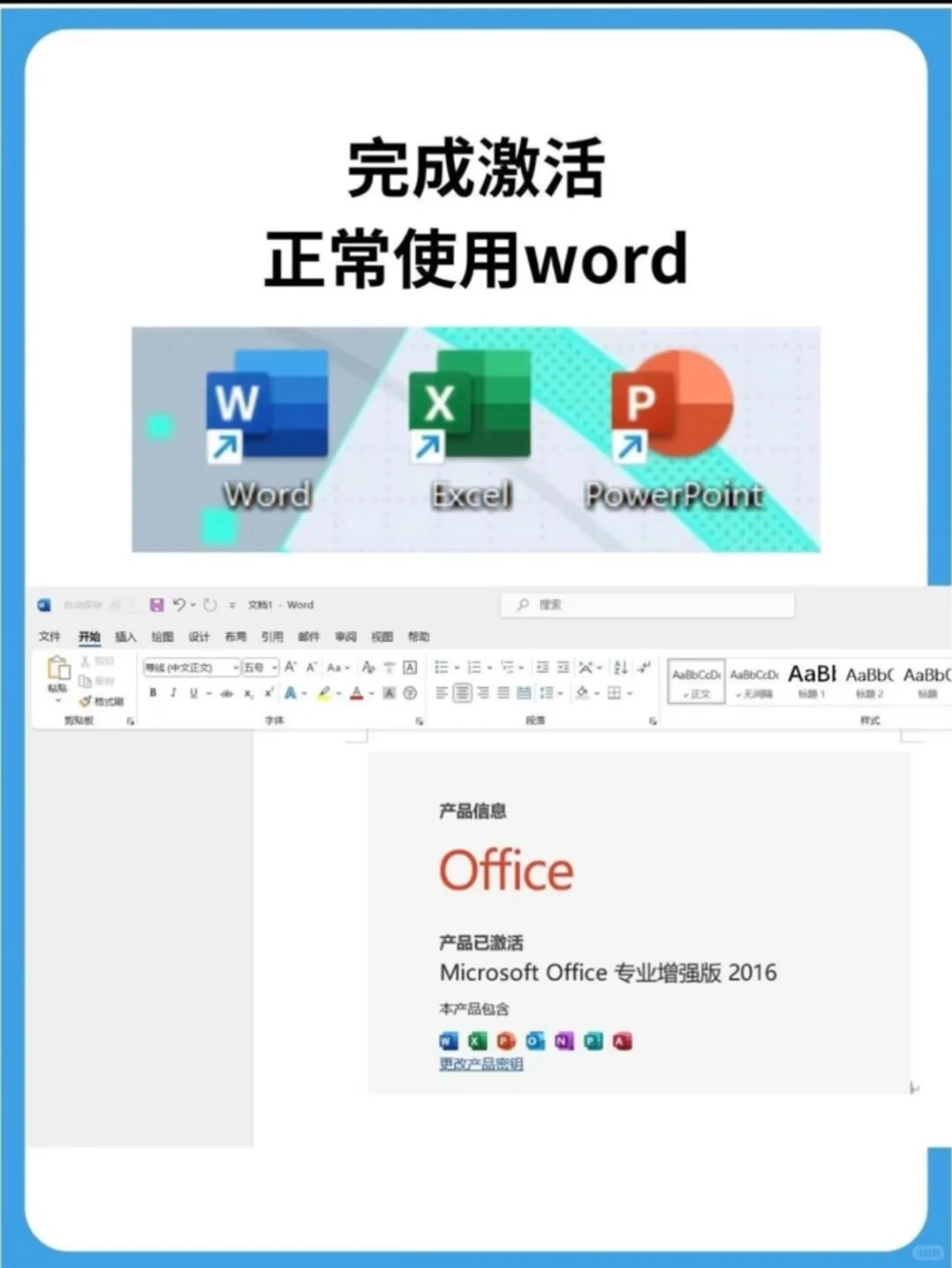Click the 更改产品密钥 link
This screenshot has height=1268, width=952.
click(x=480, y=1064)
